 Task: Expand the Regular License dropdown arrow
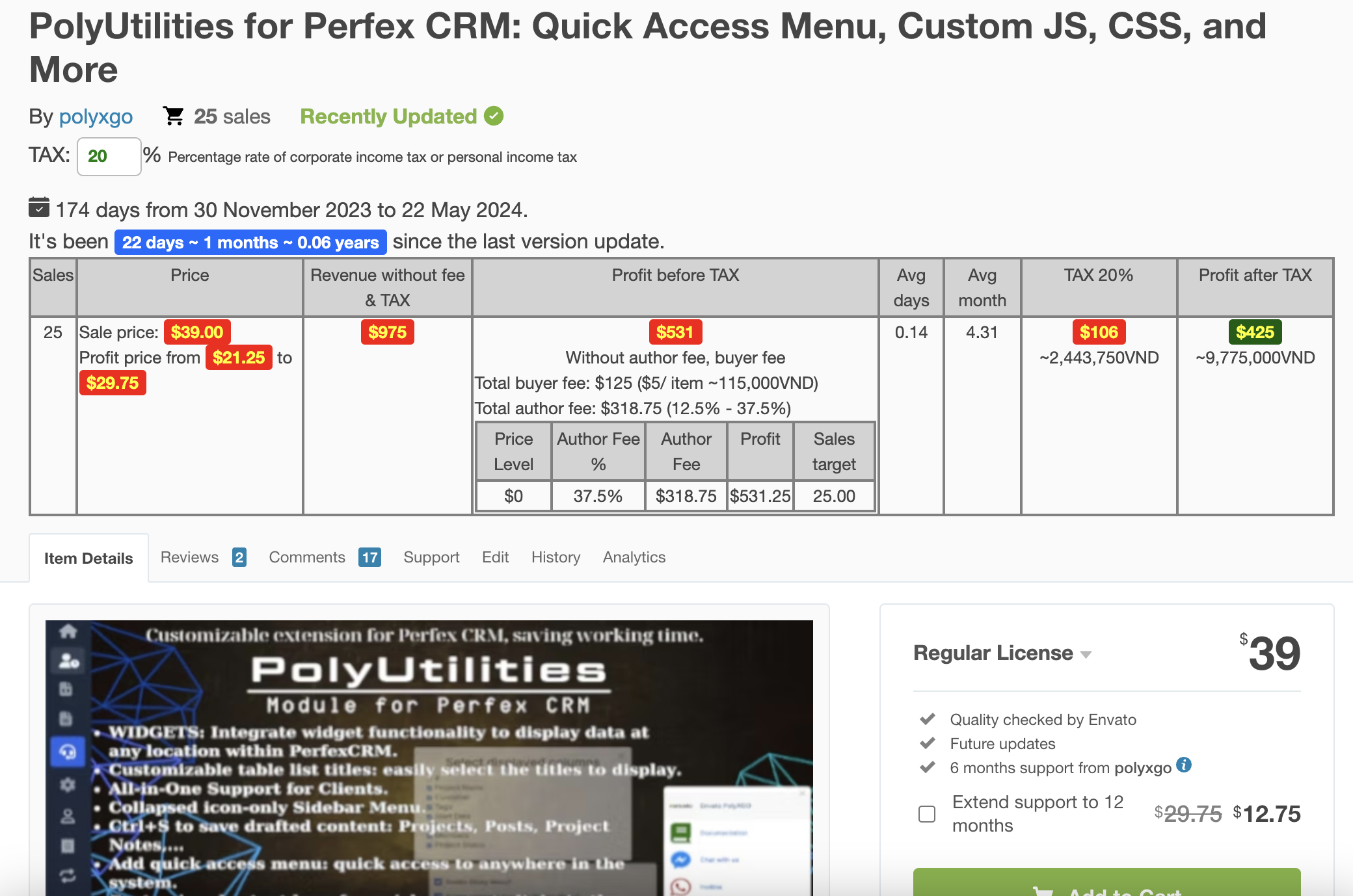(x=1086, y=654)
